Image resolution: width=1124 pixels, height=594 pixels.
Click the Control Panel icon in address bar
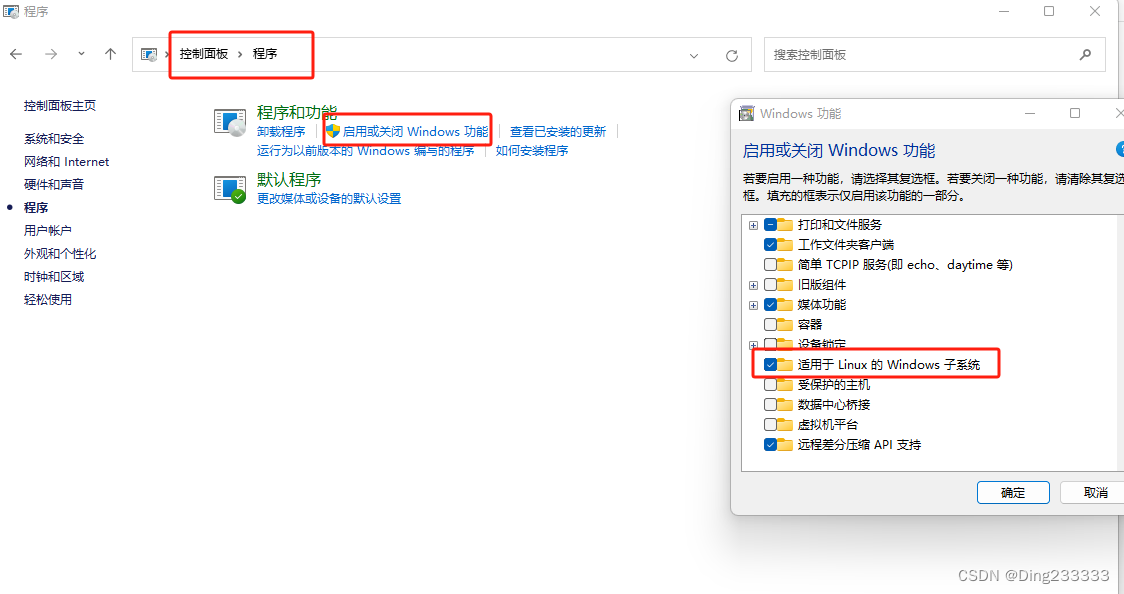pyautogui.click(x=148, y=54)
